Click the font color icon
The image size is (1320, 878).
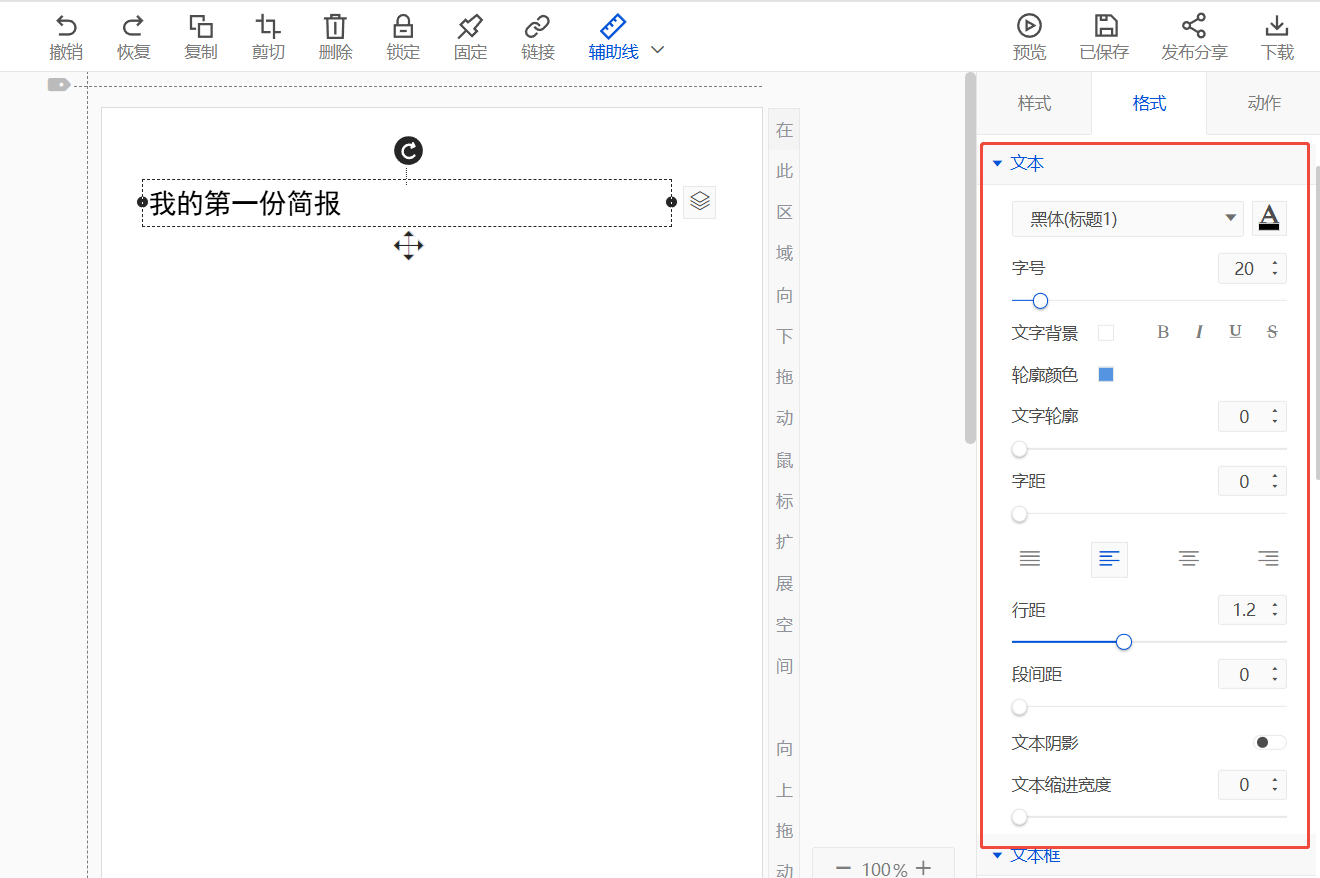pyautogui.click(x=1269, y=218)
